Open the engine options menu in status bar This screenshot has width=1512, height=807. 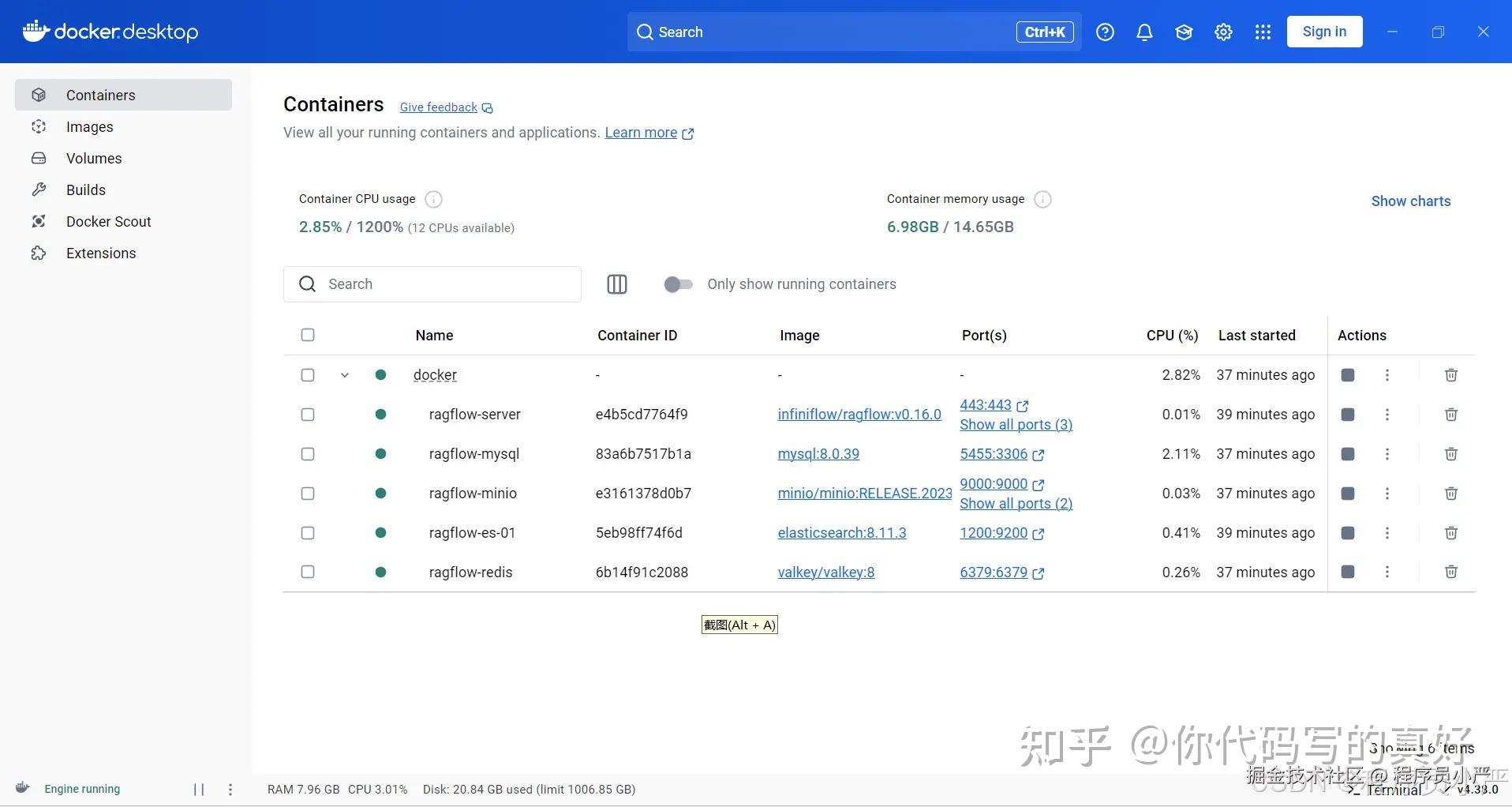(x=230, y=789)
